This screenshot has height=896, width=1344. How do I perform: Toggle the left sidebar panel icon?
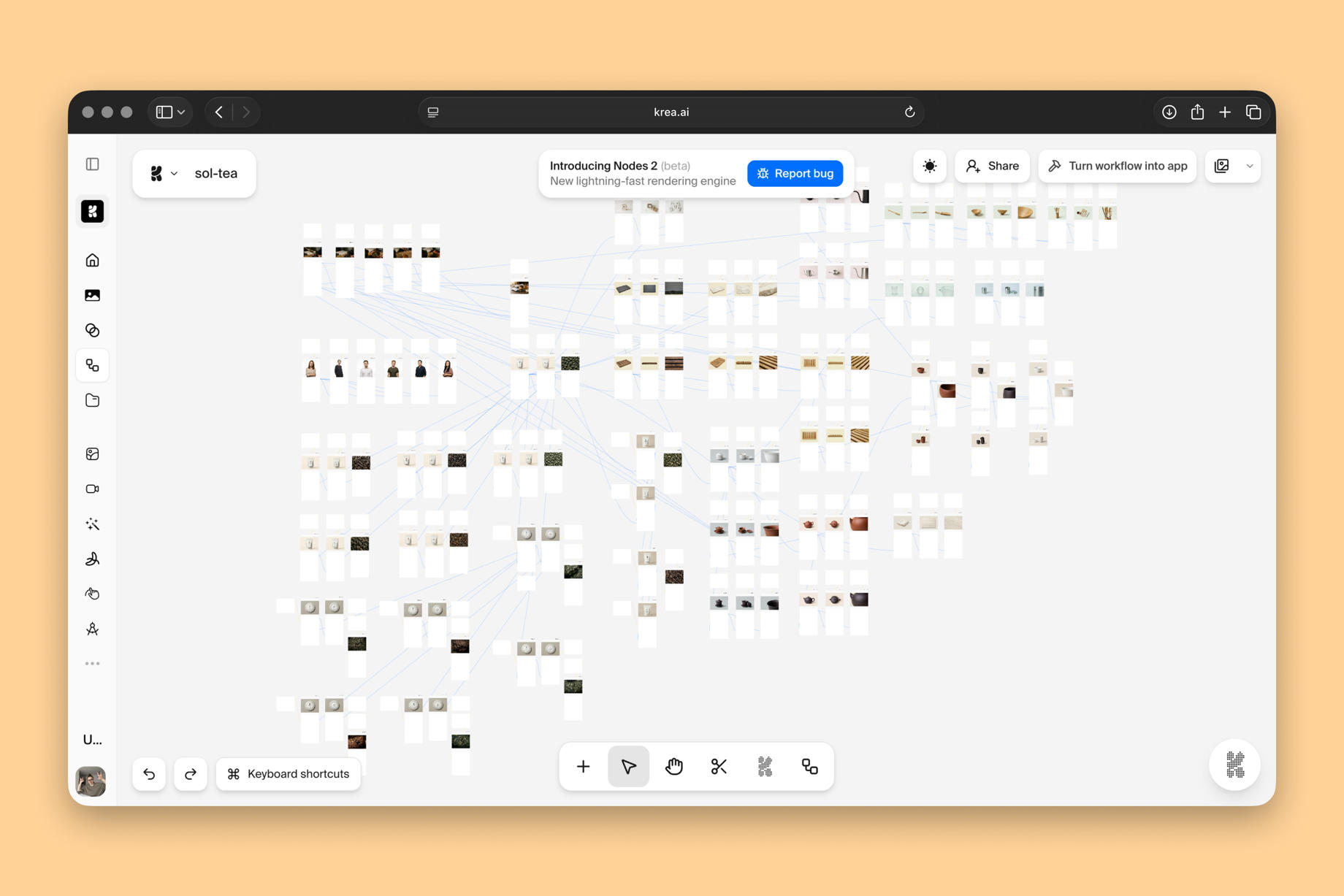[92, 164]
